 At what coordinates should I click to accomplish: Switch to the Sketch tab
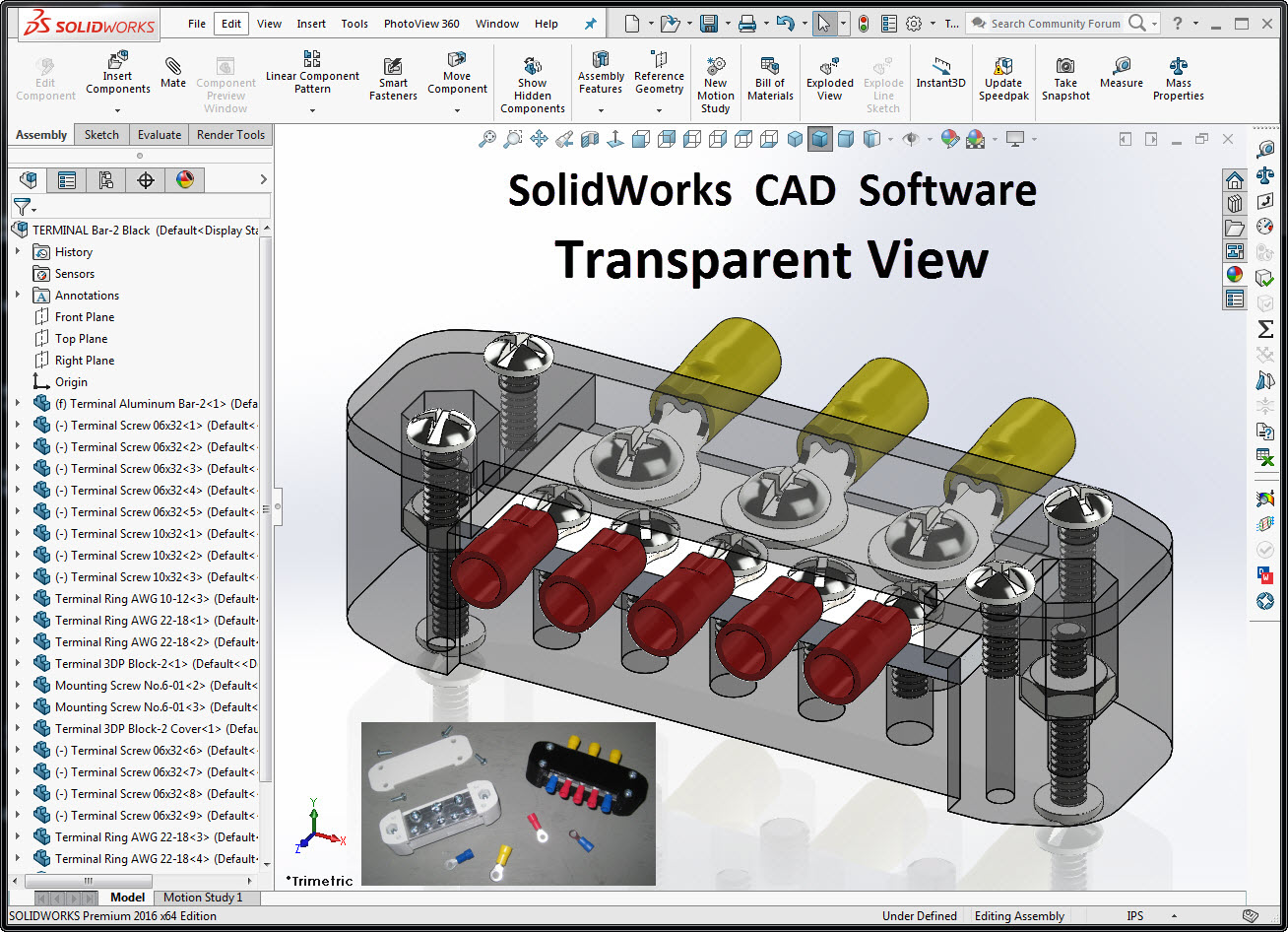pyautogui.click(x=101, y=135)
